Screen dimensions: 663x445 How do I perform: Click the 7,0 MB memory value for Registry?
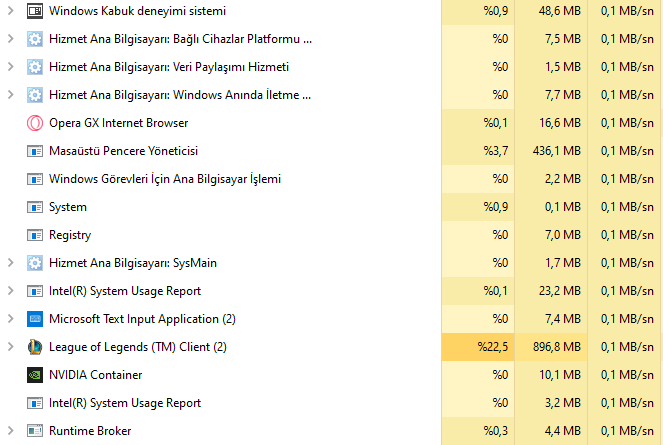[x=563, y=235]
